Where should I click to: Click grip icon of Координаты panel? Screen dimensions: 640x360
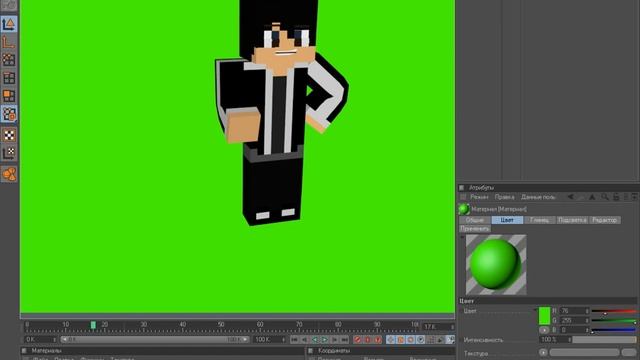311,351
